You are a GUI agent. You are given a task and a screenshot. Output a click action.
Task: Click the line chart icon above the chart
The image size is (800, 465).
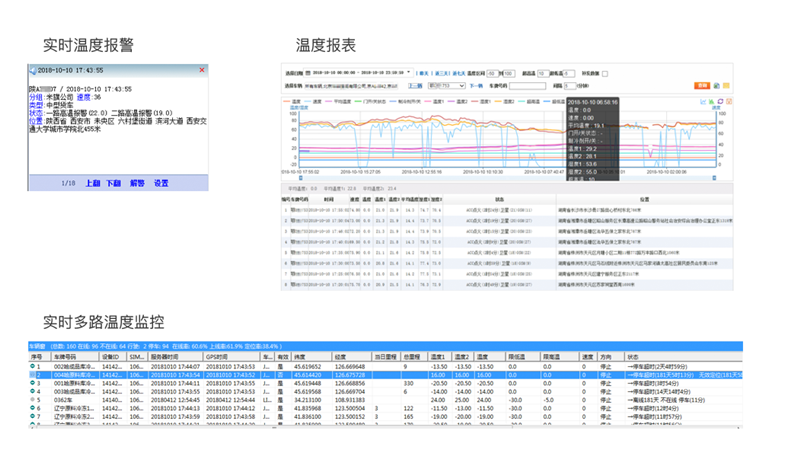[x=704, y=101]
